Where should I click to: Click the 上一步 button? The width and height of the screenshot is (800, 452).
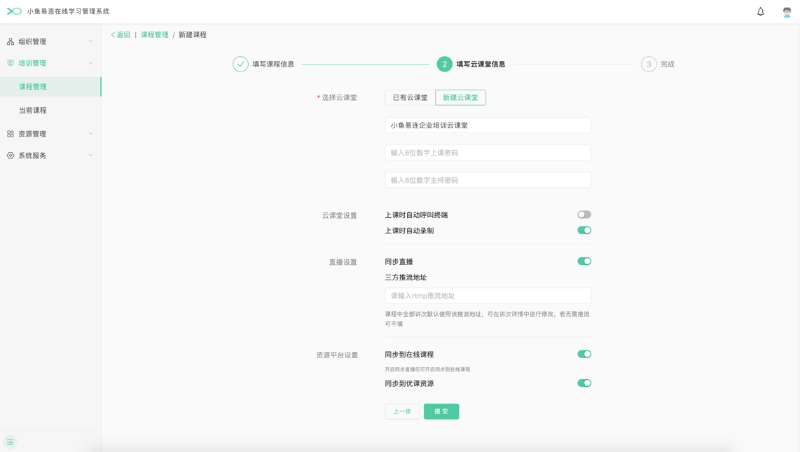402,412
